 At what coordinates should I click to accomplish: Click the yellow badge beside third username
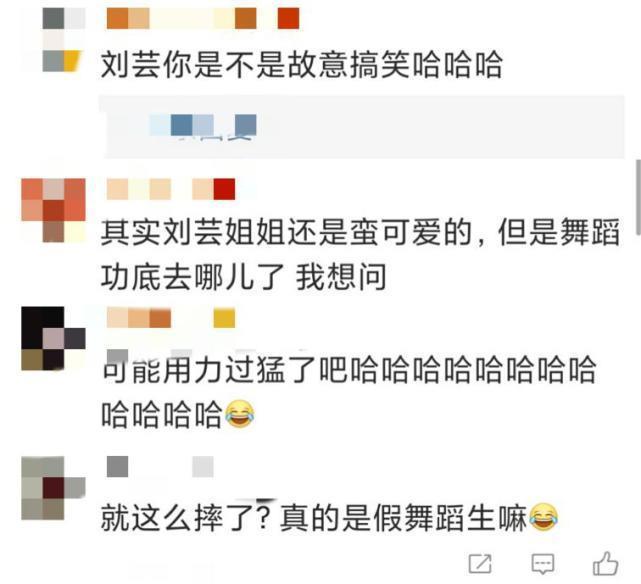click(x=224, y=319)
